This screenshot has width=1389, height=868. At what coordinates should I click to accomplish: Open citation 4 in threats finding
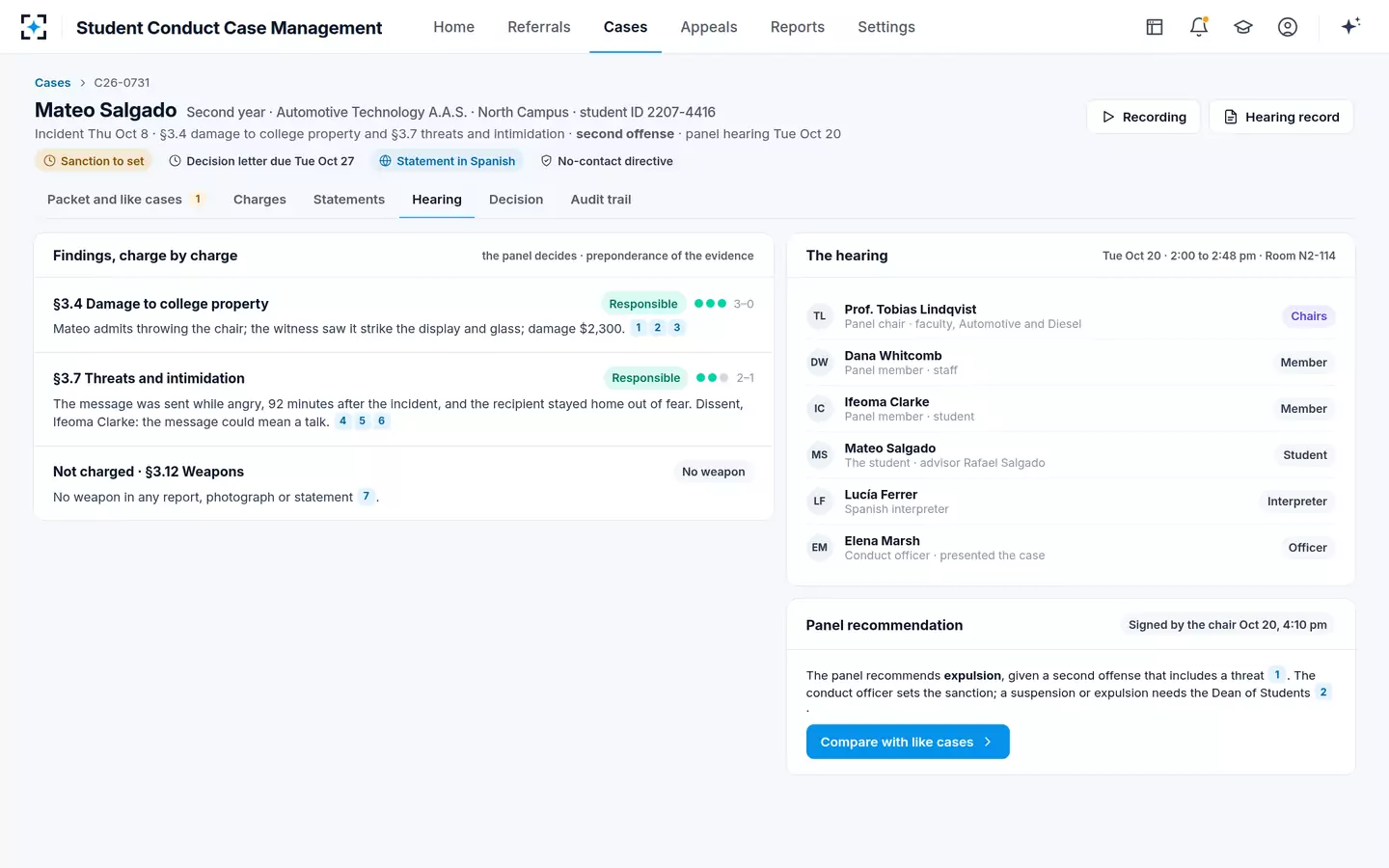point(342,421)
